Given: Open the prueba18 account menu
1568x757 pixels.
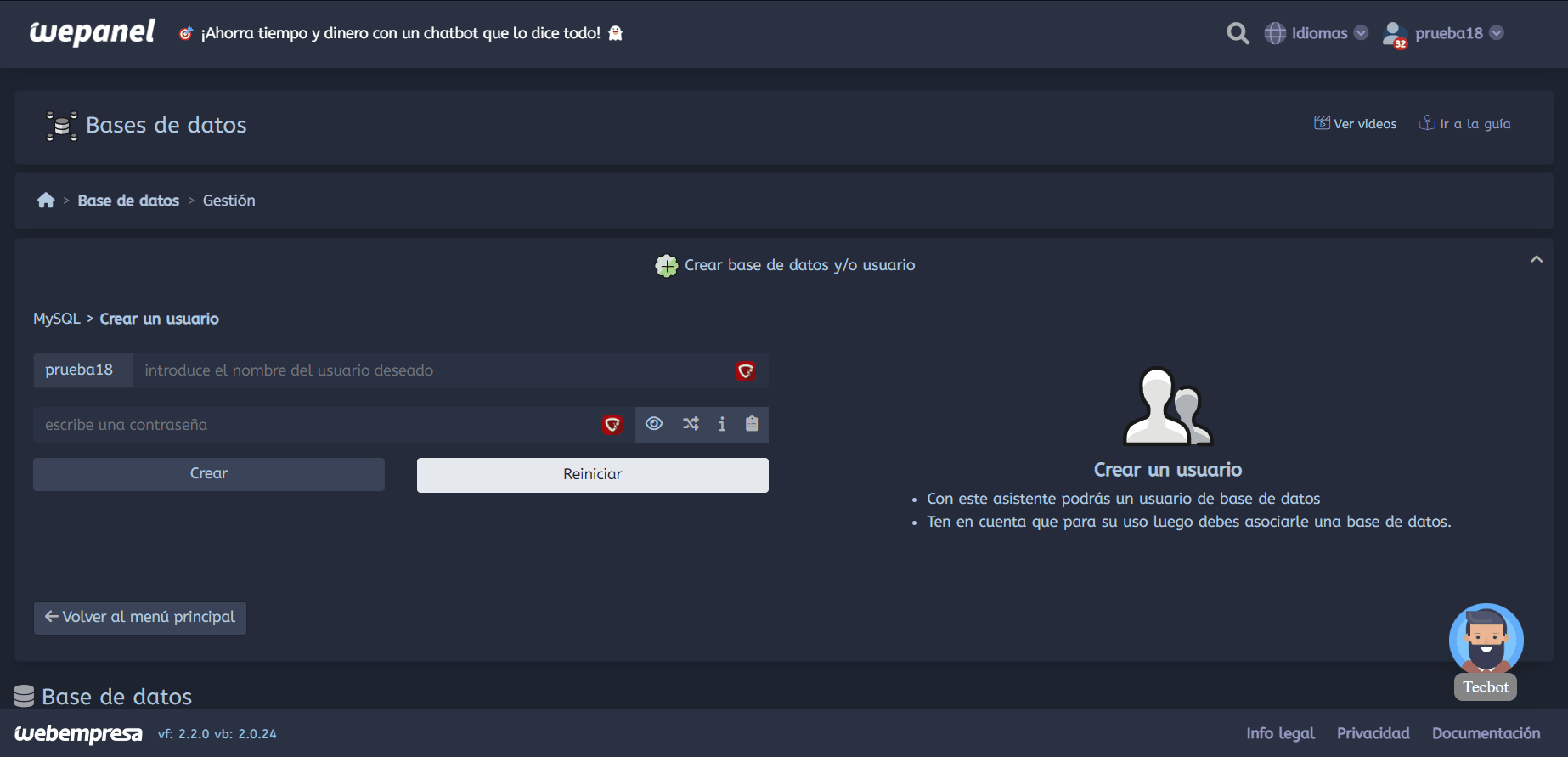Looking at the screenshot, I should coord(1443,33).
